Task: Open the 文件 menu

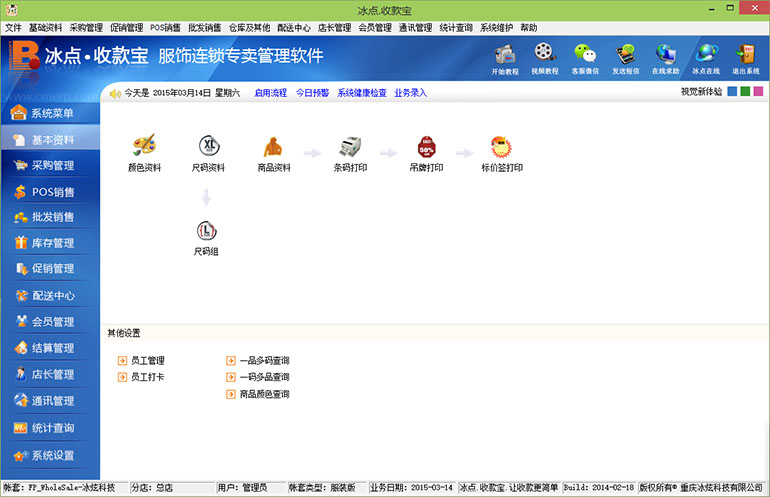Action: (x=13, y=28)
